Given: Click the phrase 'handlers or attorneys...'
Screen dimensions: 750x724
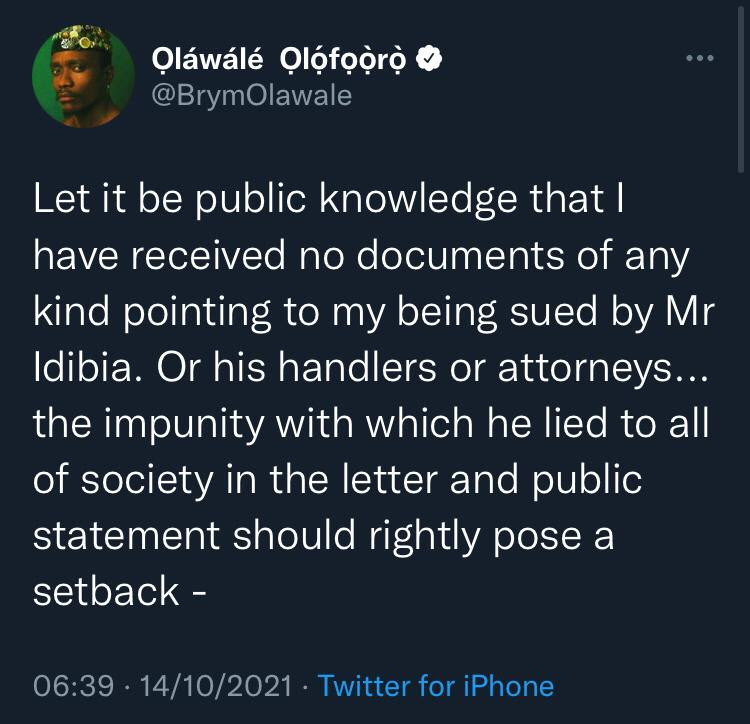Looking at the screenshot, I should [x=493, y=368].
